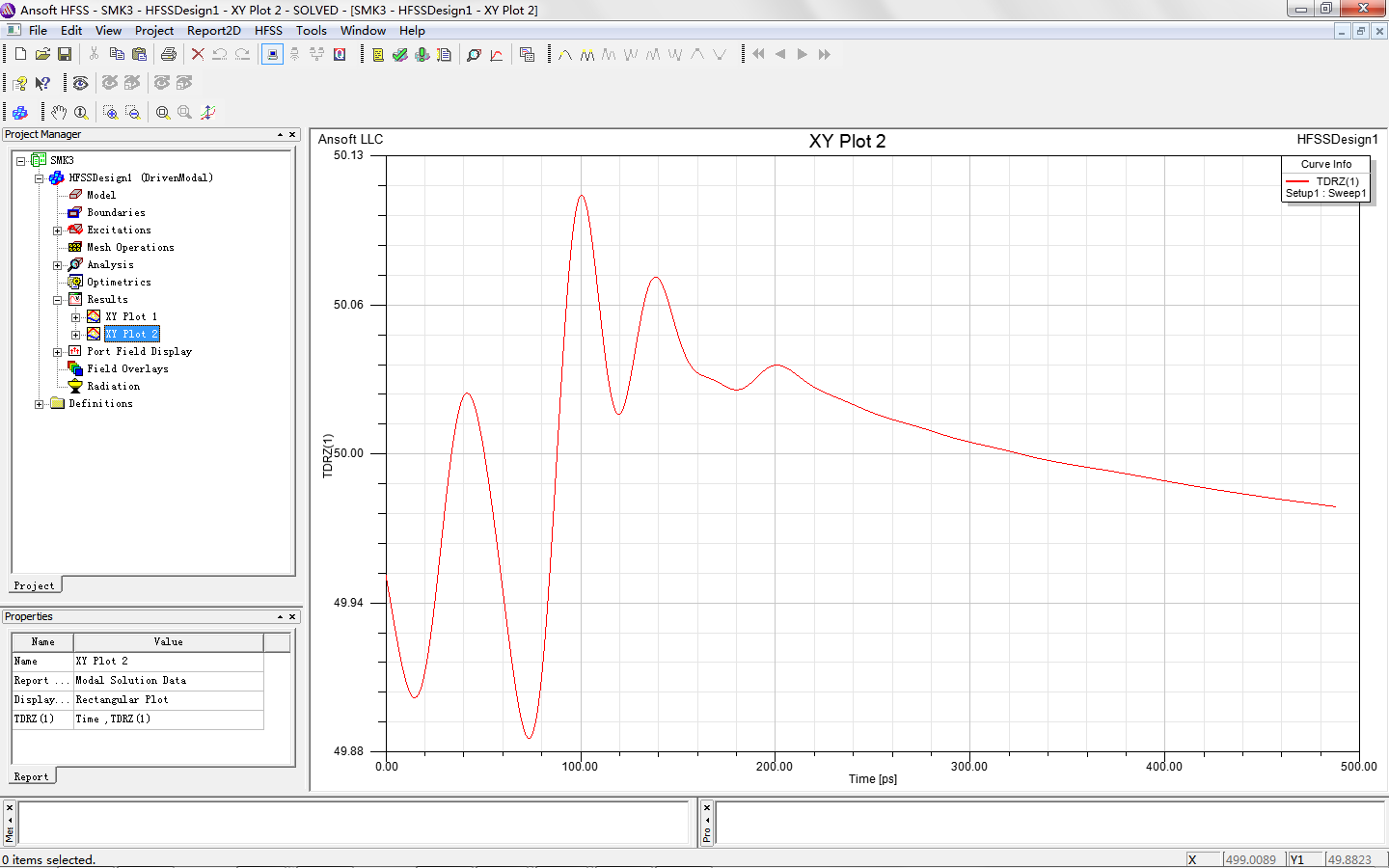Viewport: 1389px width, 868px height.
Task: Select Boundaries in the project tree
Action: point(116,213)
